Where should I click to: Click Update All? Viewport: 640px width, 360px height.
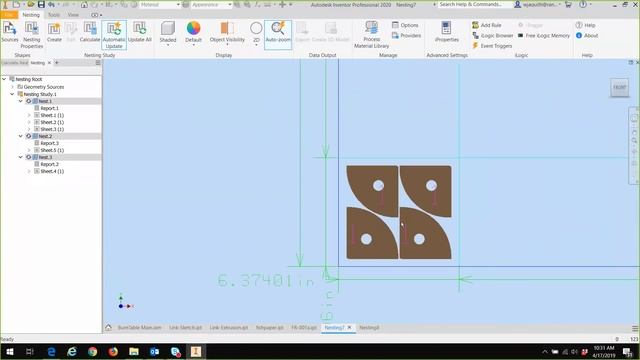140,32
